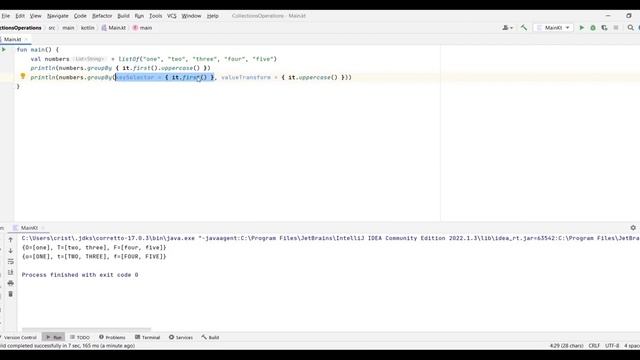Image resolution: width=640 pixels, height=360 pixels.
Task: Open the Code menu
Action: coord(80,16)
